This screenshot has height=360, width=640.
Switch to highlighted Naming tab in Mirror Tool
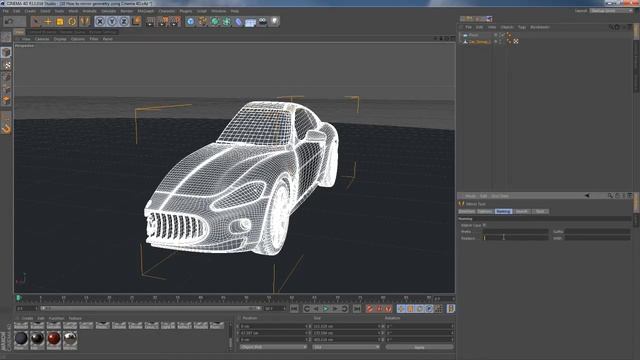coord(503,211)
